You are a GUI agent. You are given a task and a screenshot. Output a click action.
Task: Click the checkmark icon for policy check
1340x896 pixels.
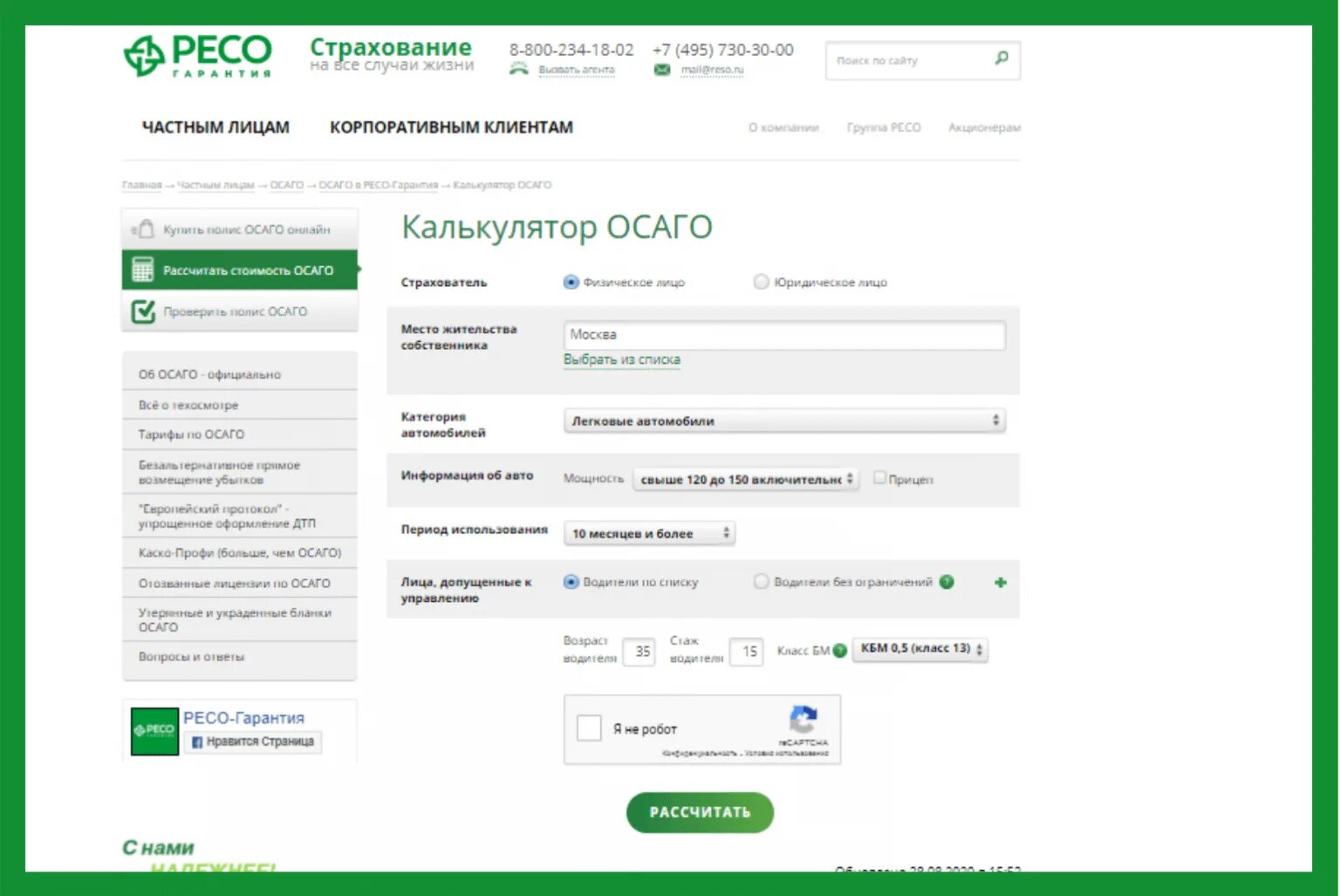[143, 311]
